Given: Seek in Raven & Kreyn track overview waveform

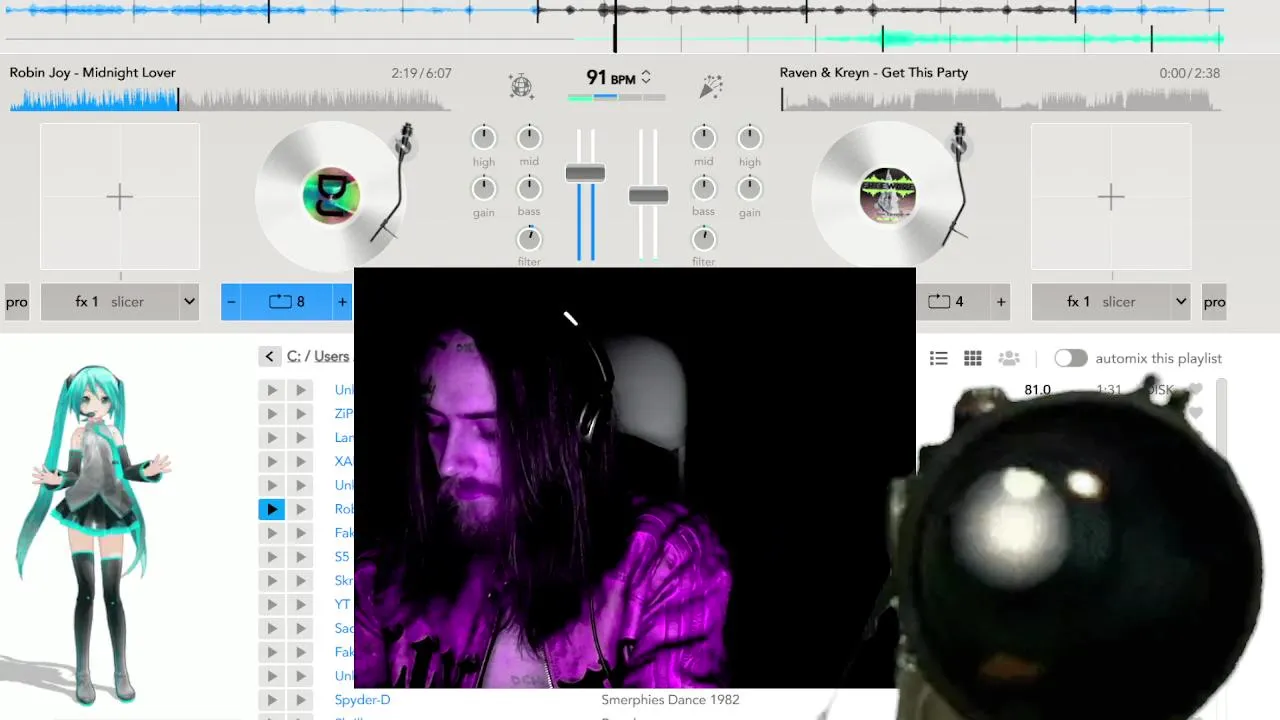Looking at the screenshot, I should coord(1000,99).
